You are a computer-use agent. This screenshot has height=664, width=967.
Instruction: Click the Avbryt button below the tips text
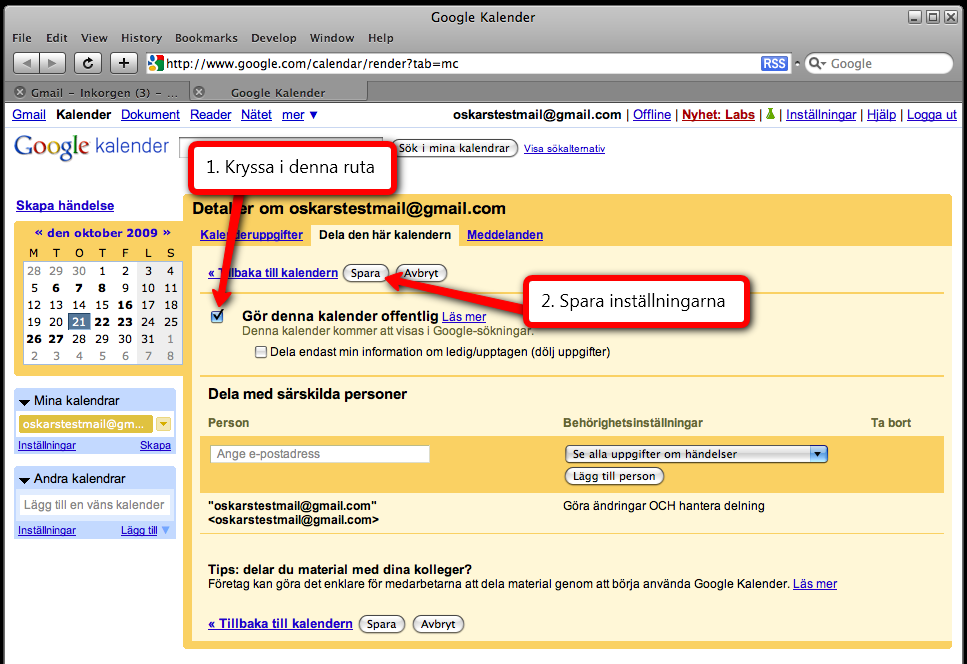pyautogui.click(x=438, y=624)
